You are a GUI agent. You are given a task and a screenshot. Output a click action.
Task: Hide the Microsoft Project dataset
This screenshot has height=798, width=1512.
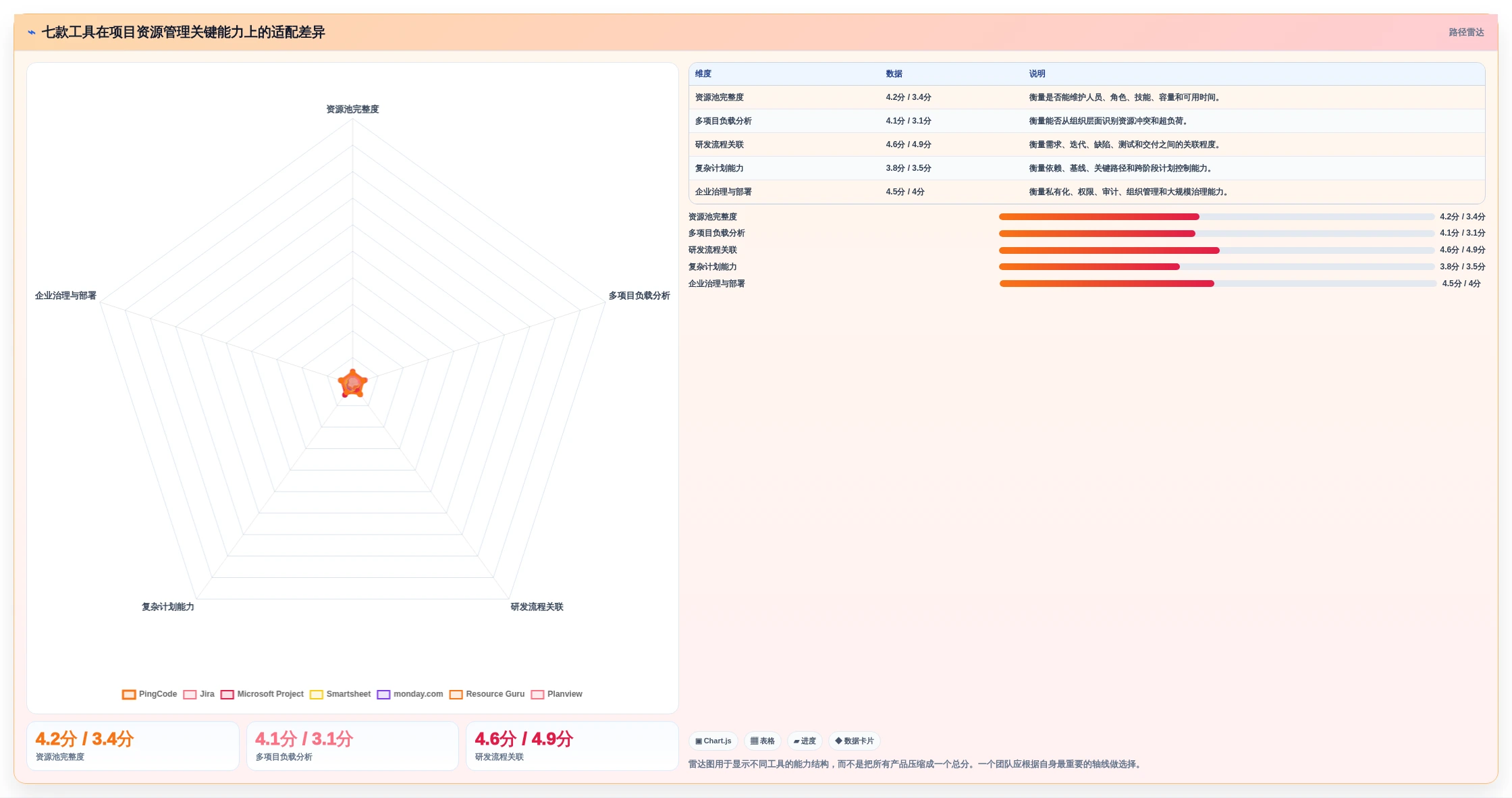click(262, 694)
